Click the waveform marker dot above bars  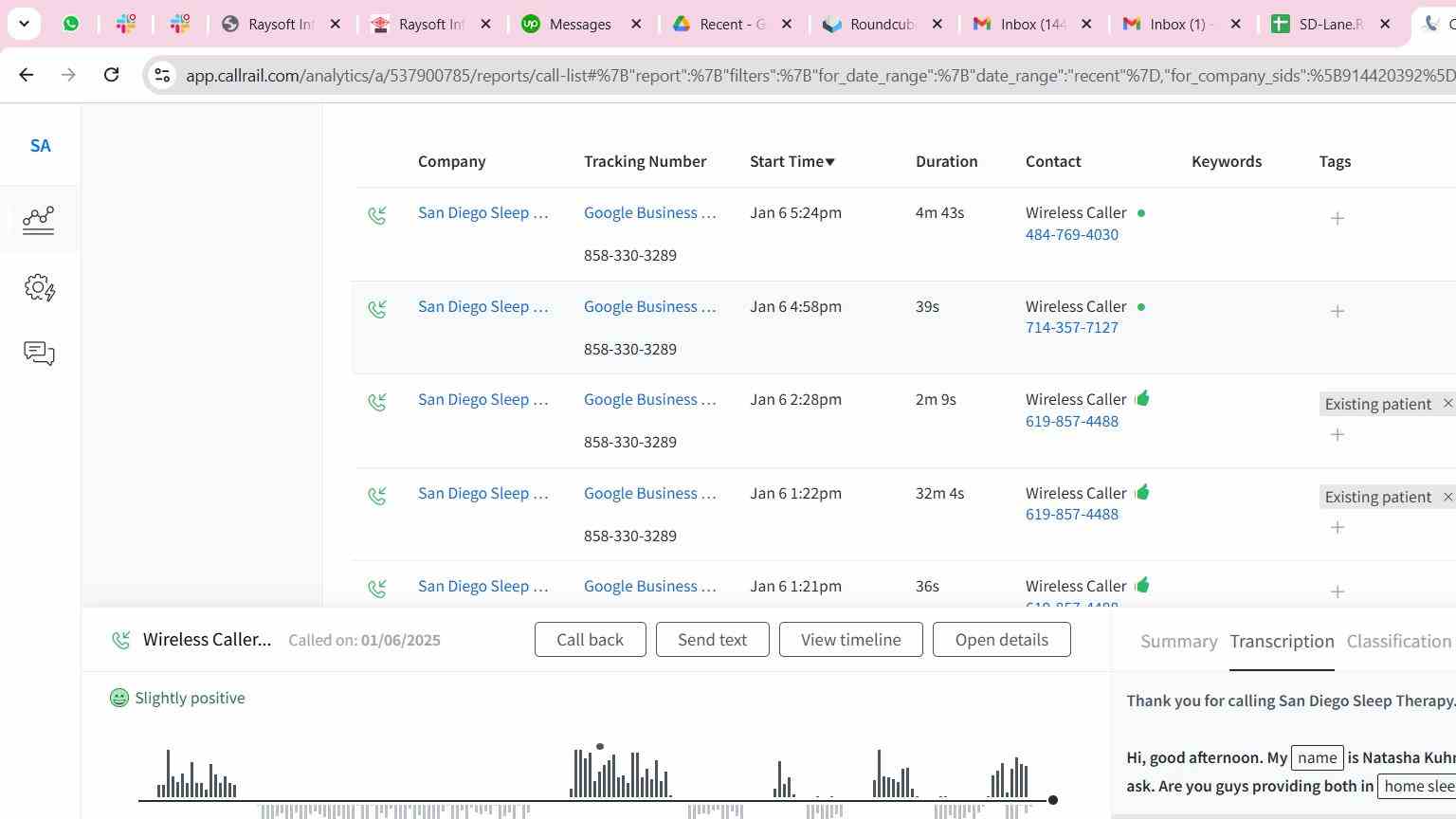[x=599, y=747]
